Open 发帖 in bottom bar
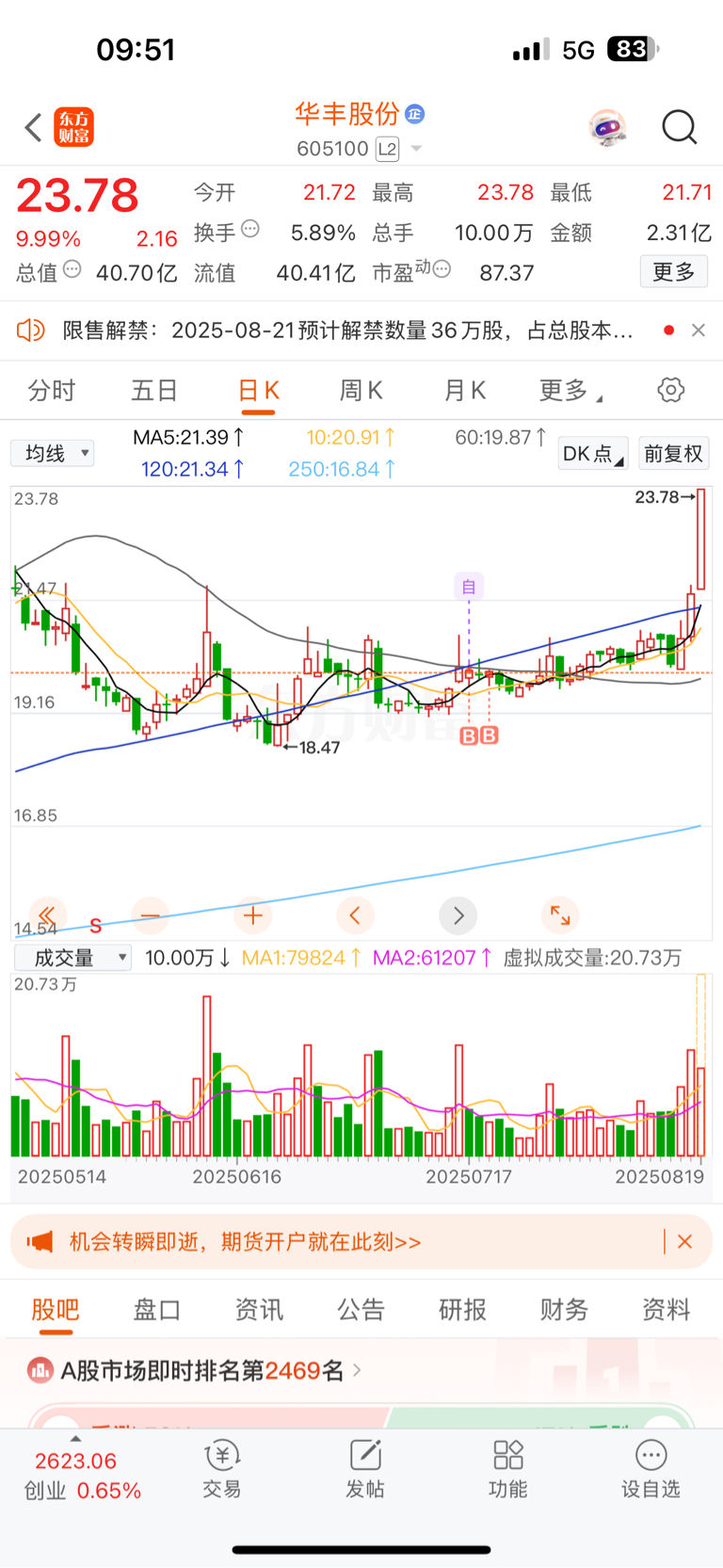This screenshot has width=723, height=1568. pyautogui.click(x=365, y=1469)
